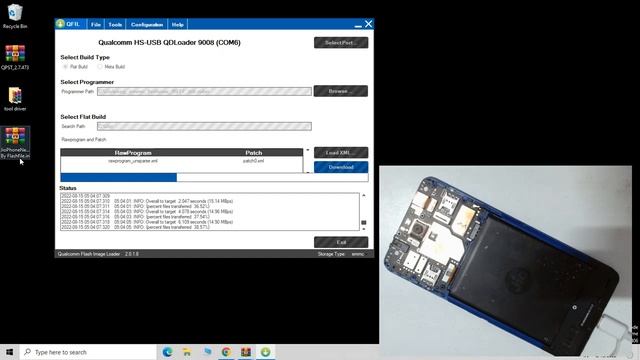The width and height of the screenshot is (640, 360).
Task: Click inside the Programmer Path field
Action: point(204,91)
